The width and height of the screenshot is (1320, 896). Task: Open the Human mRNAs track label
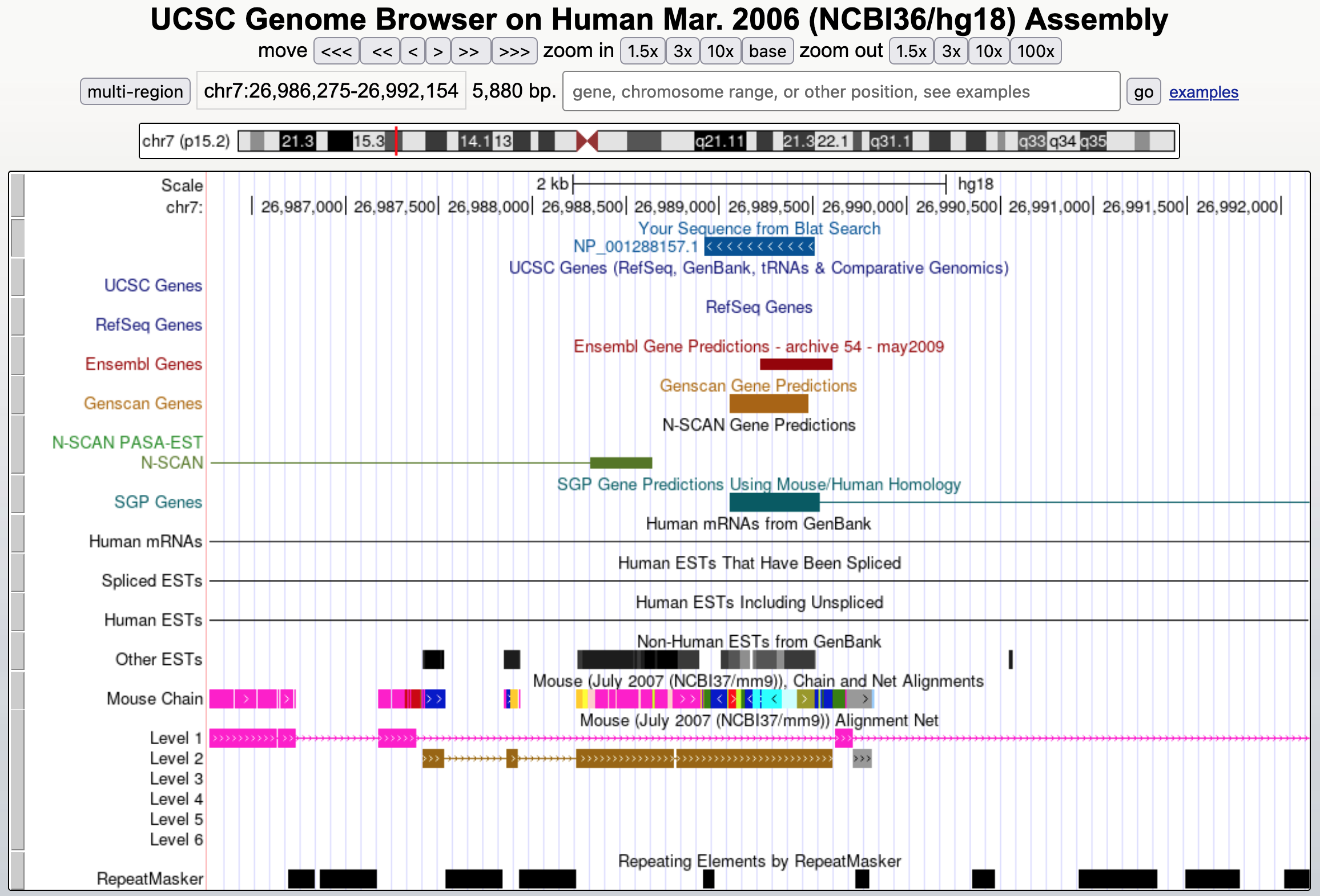pos(146,542)
